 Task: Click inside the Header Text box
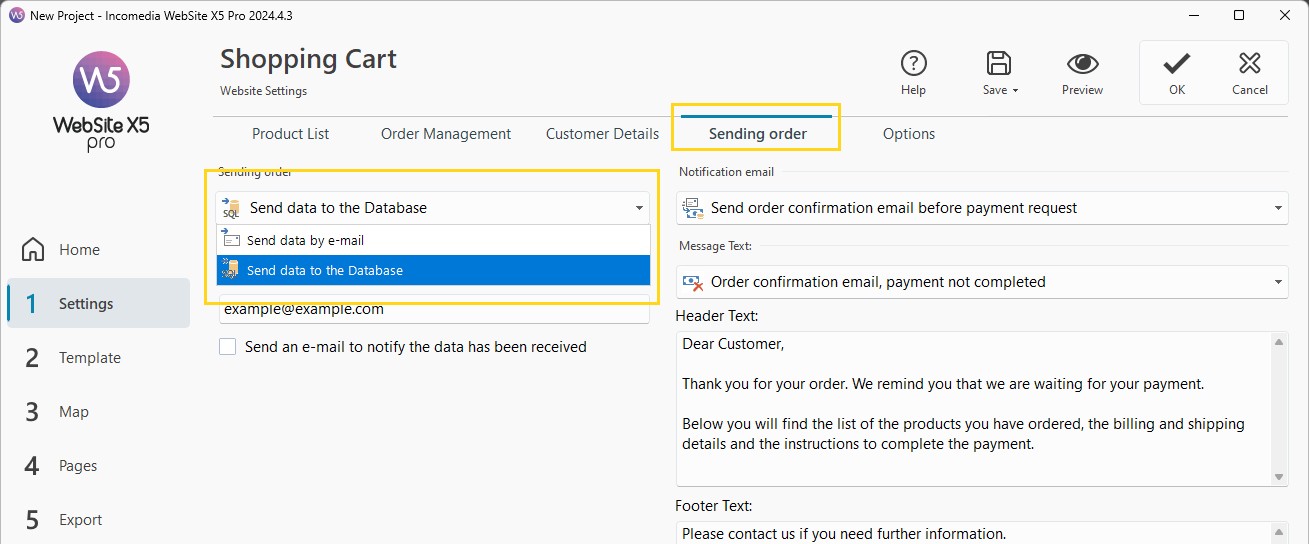(973, 408)
